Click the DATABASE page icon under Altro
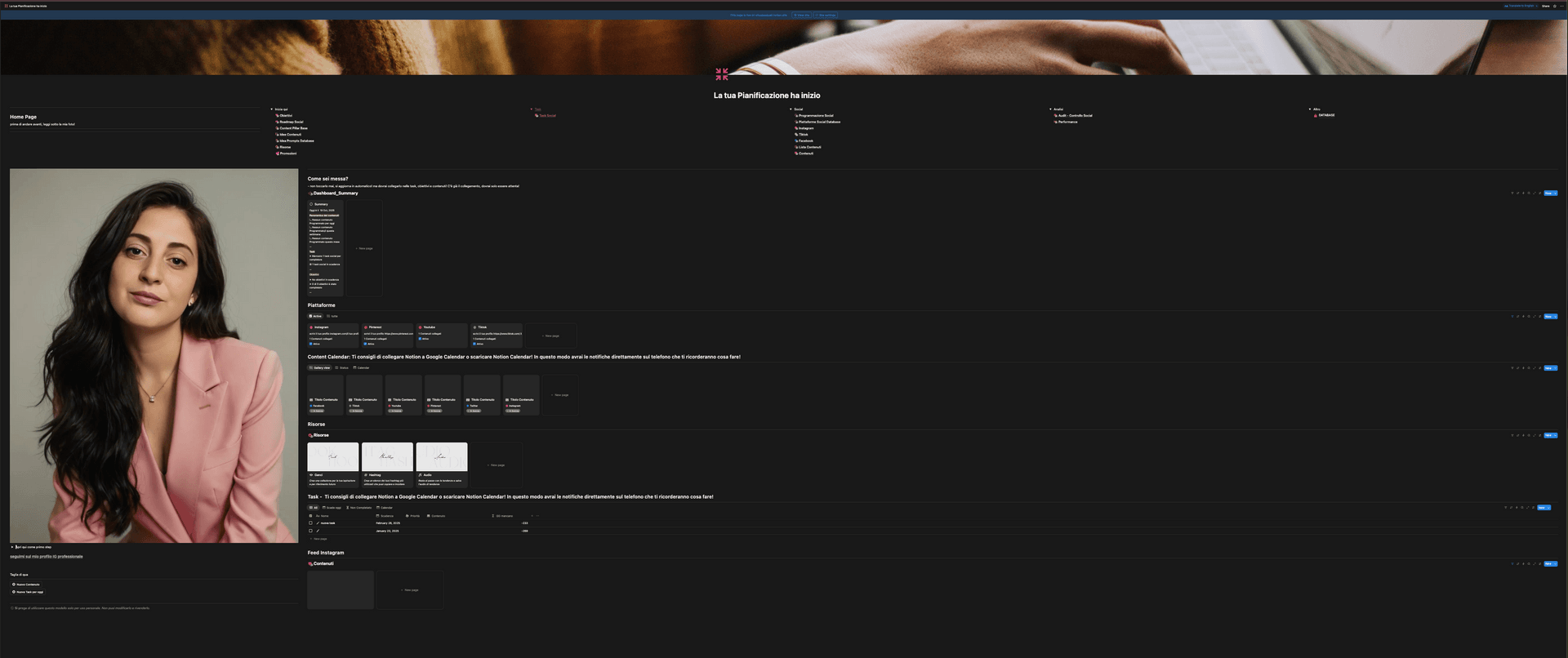This screenshot has height=658, width=1568. 1316,115
